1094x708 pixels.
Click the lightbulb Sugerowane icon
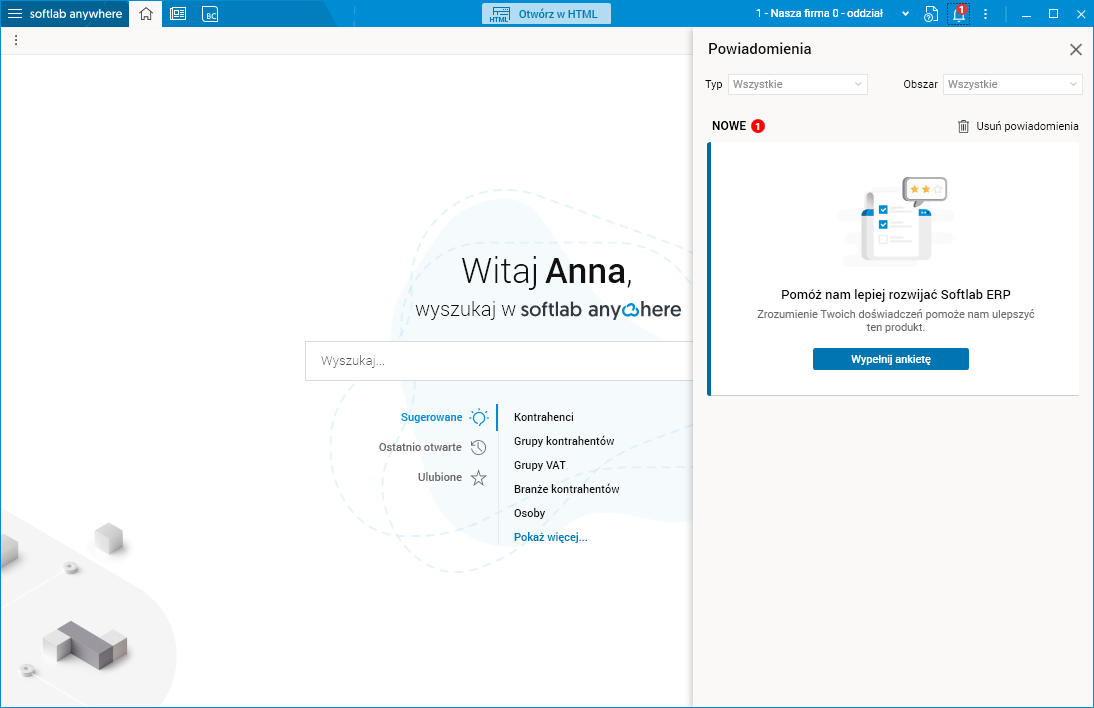[479, 417]
